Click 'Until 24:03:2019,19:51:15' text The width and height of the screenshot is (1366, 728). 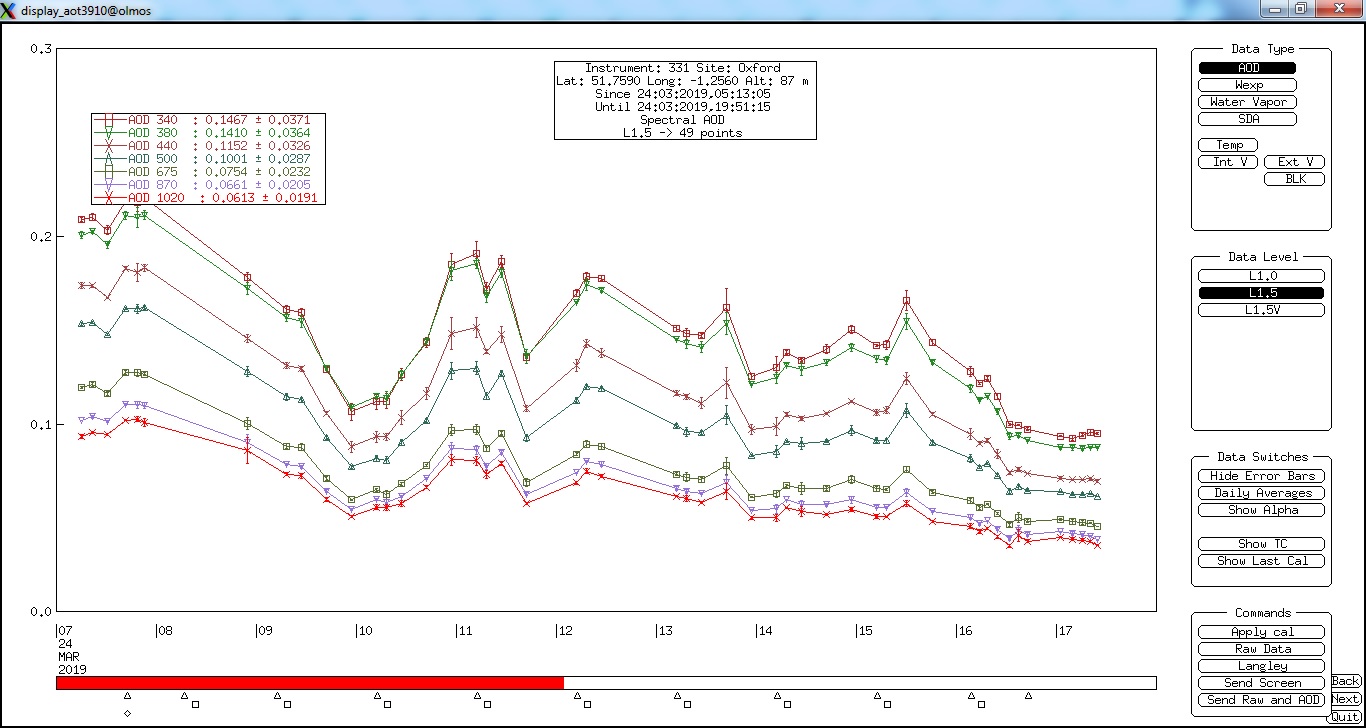(683, 107)
